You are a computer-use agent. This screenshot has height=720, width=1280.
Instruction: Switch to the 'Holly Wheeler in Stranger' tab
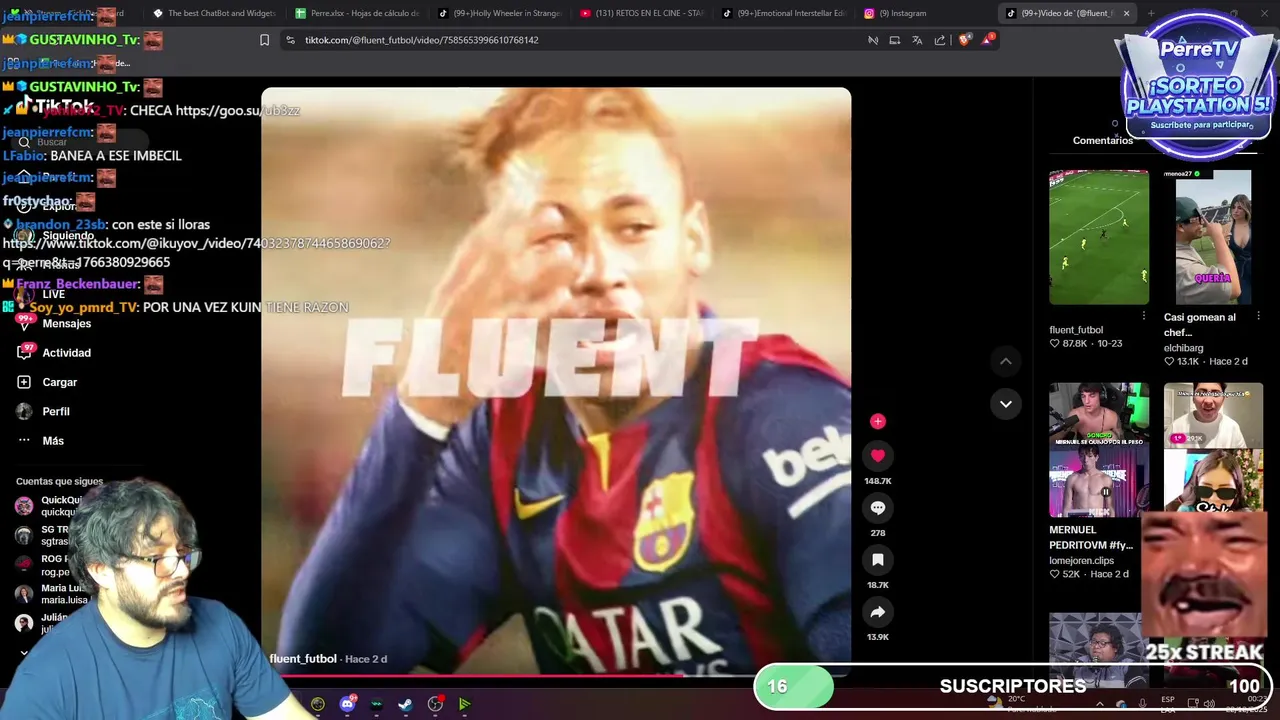tap(501, 13)
